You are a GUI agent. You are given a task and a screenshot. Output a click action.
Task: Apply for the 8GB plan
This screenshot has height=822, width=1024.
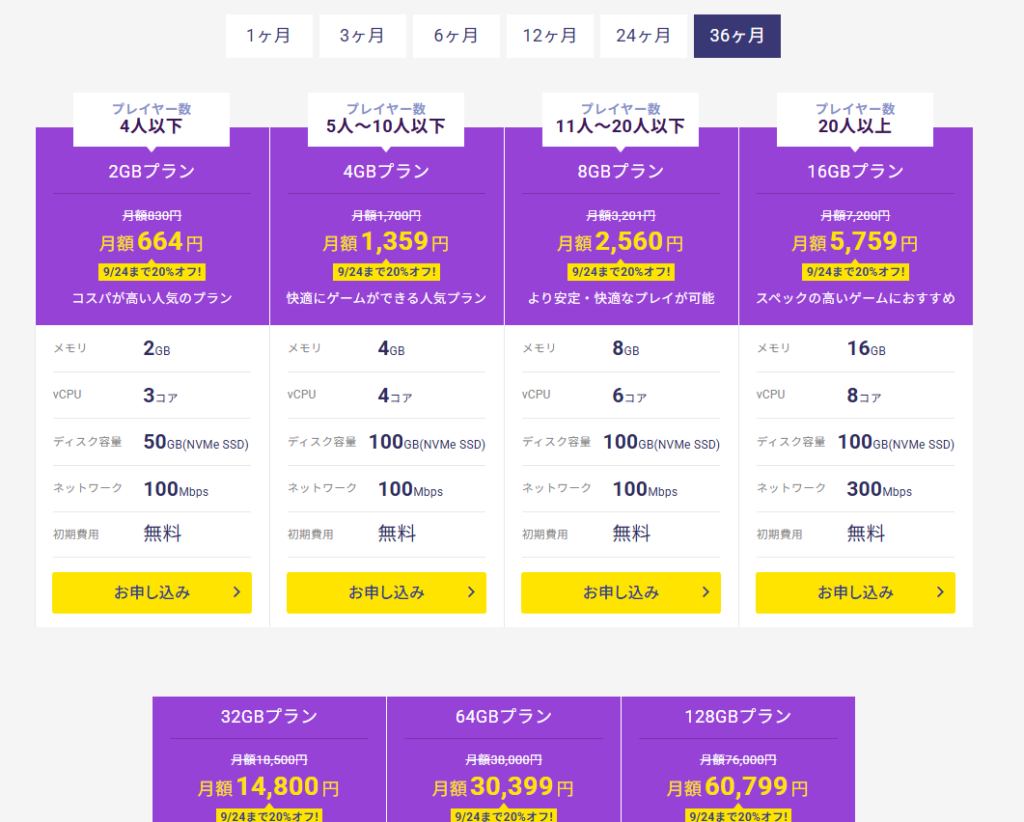tap(621, 593)
